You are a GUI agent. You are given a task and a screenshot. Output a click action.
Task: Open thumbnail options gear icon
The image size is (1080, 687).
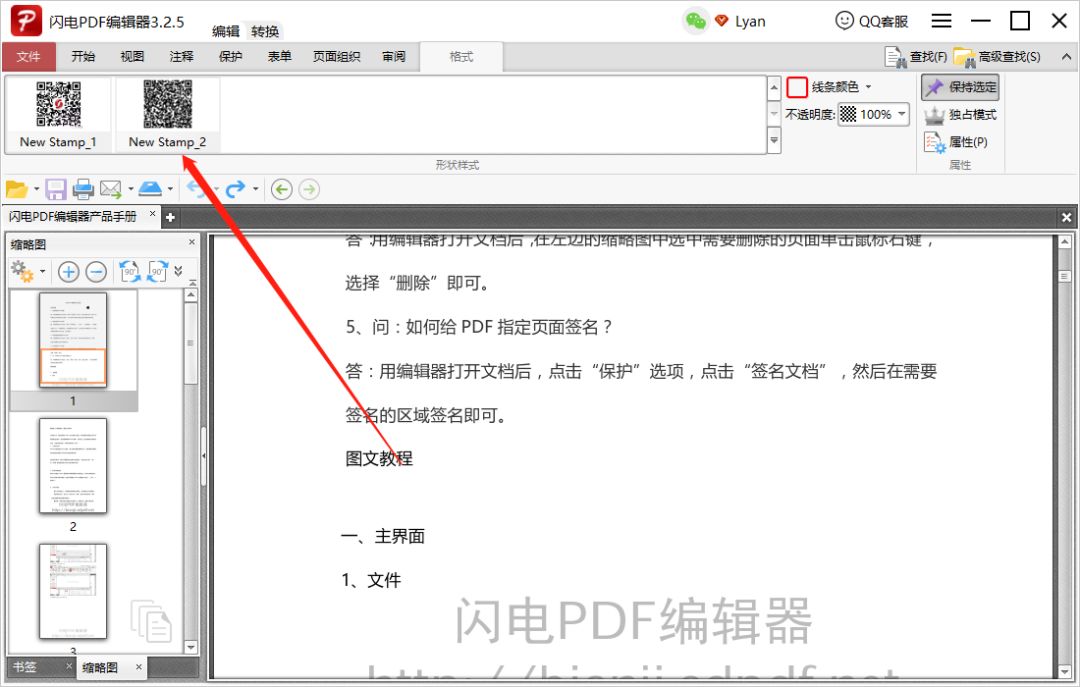22,271
